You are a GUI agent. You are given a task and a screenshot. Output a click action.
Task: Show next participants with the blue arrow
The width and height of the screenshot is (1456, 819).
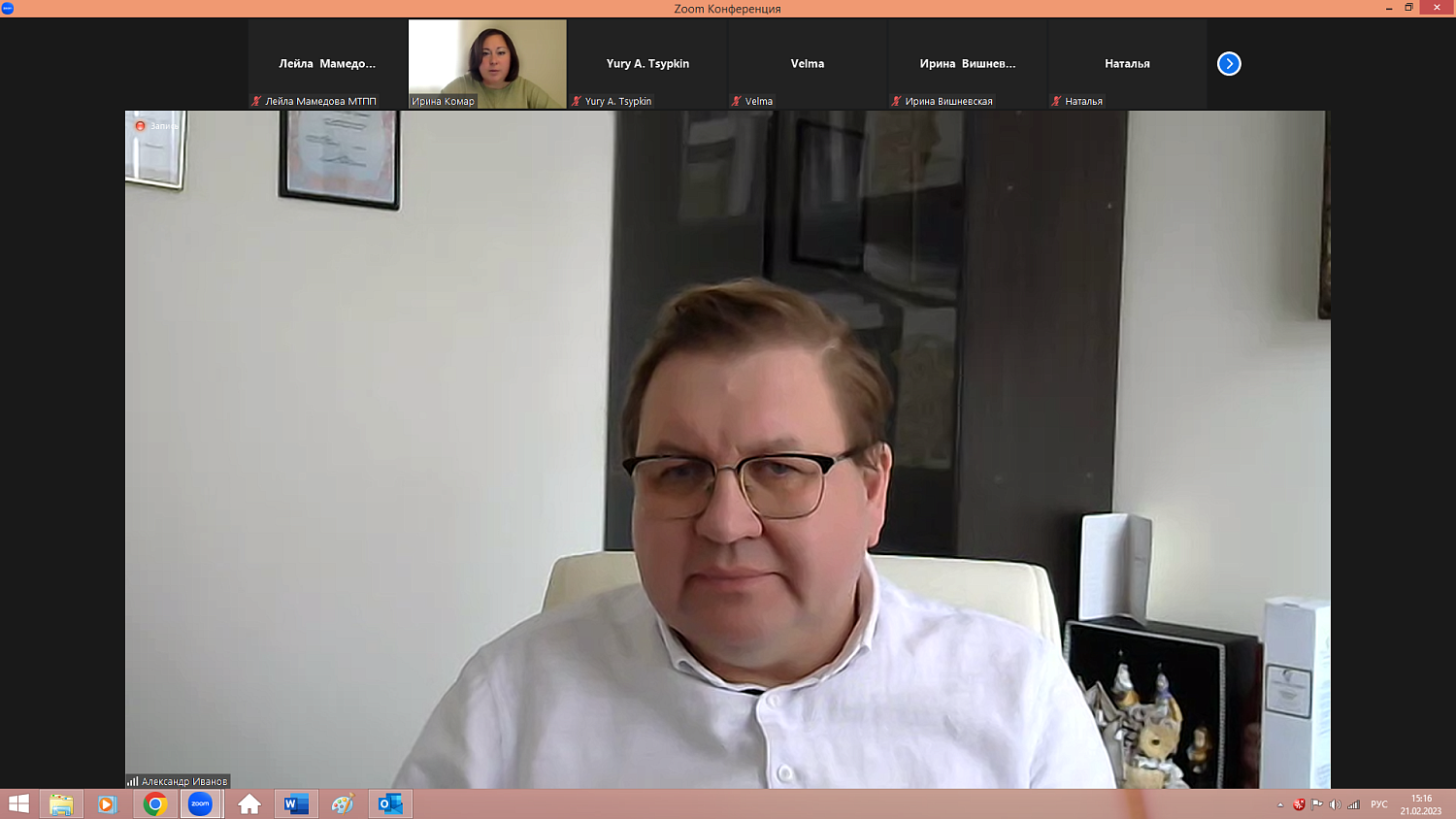1229,64
